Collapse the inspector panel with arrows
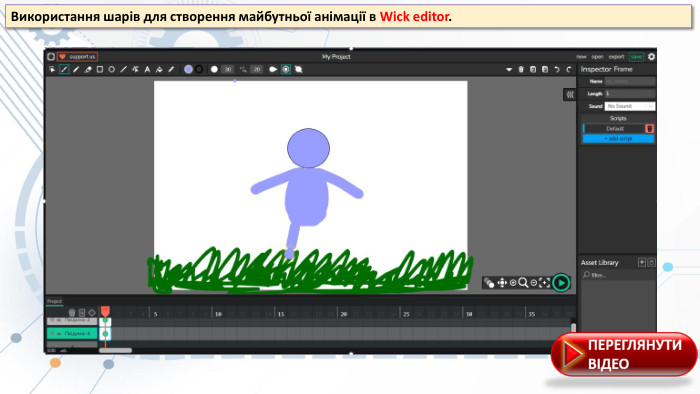 coord(570,95)
